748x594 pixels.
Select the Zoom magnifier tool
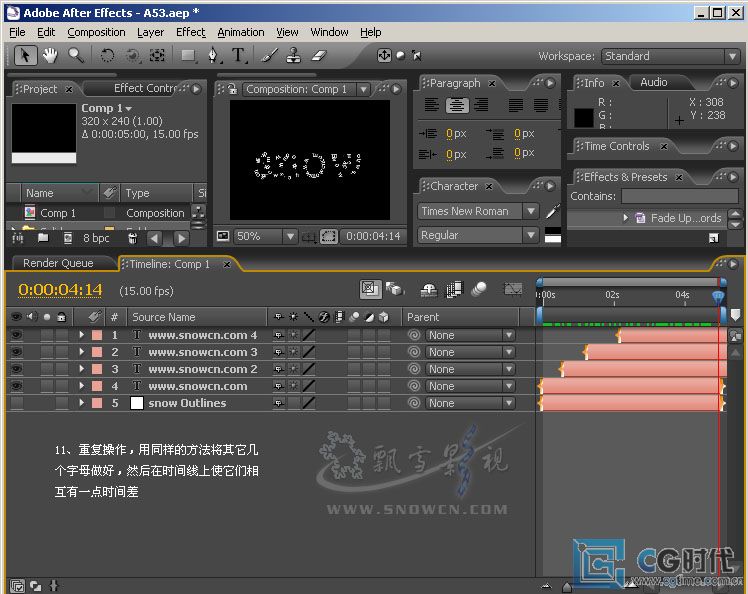click(76, 55)
